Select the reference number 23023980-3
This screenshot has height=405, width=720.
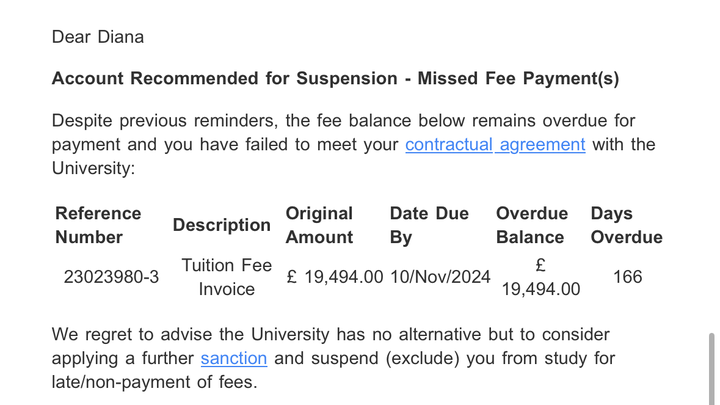point(111,277)
